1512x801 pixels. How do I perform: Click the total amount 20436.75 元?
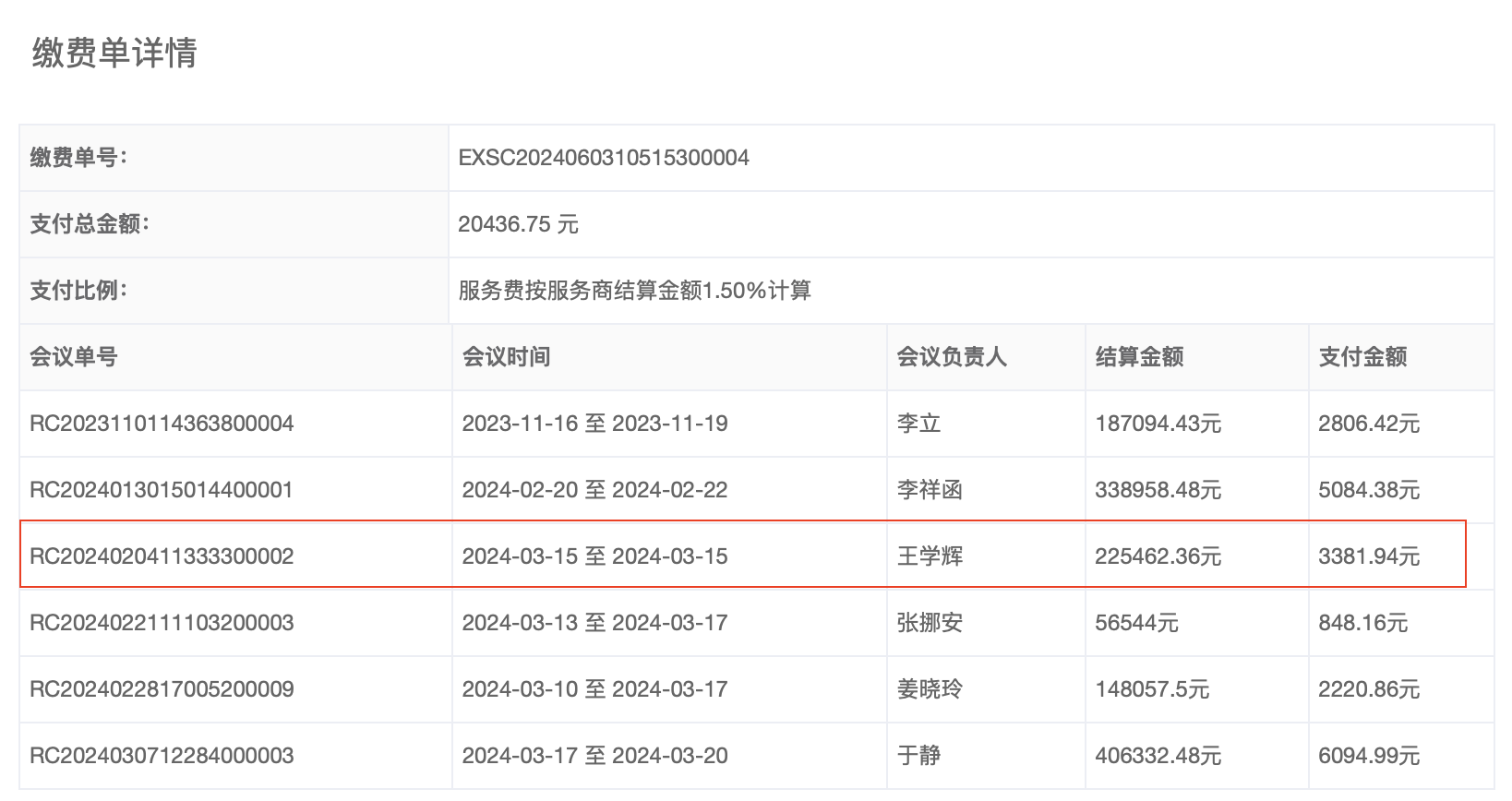(518, 224)
